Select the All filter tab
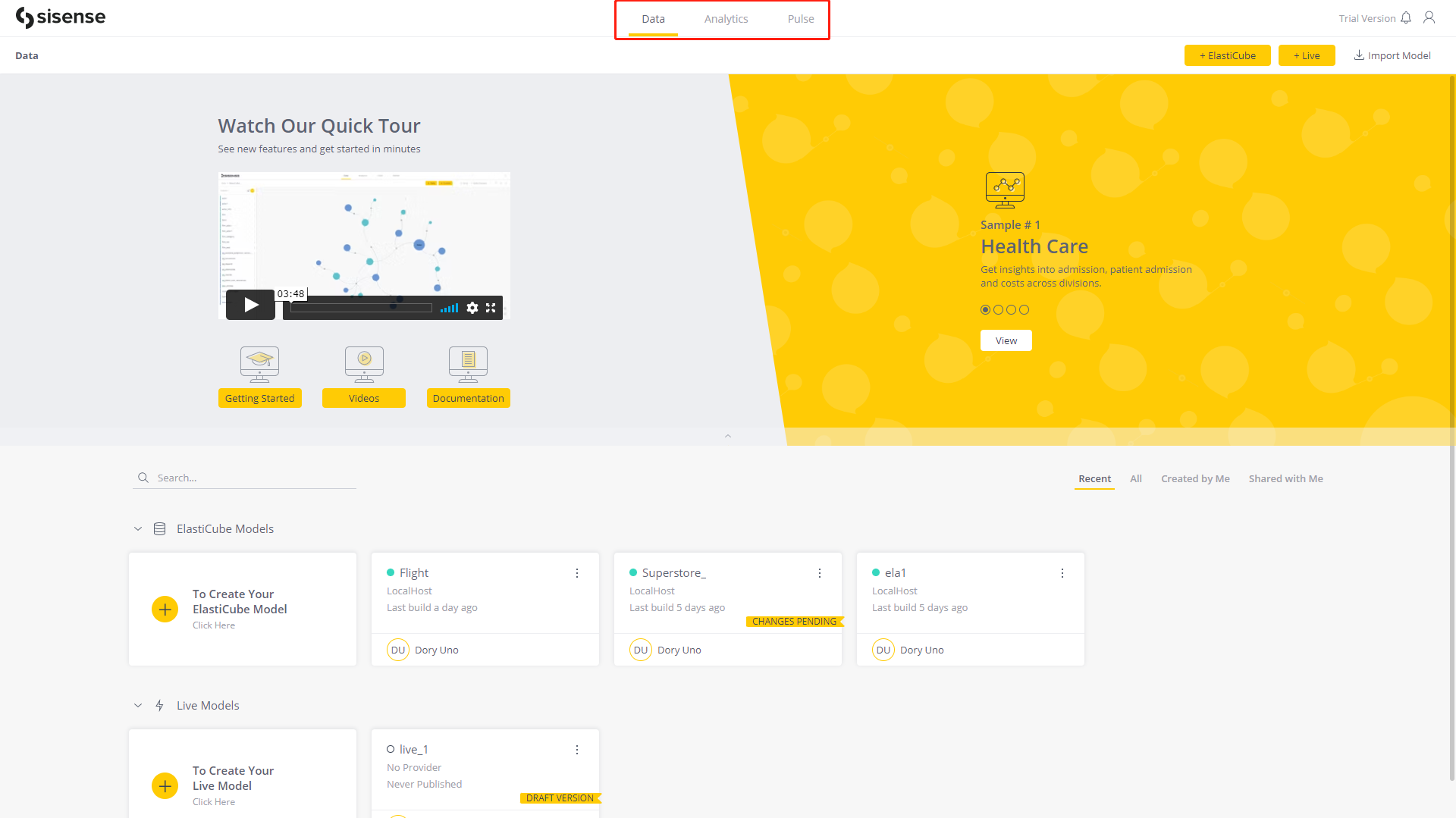The height and width of the screenshot is (818, 1456). tap(1135, 478)
